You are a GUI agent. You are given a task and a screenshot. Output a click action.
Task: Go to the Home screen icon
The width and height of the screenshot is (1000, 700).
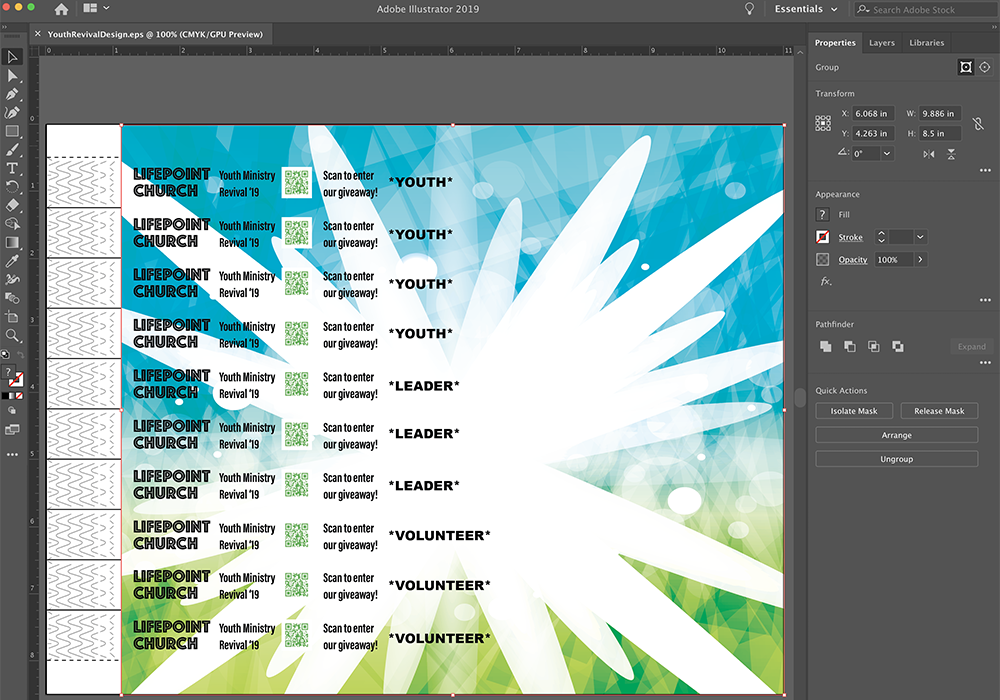pos(61,9)
